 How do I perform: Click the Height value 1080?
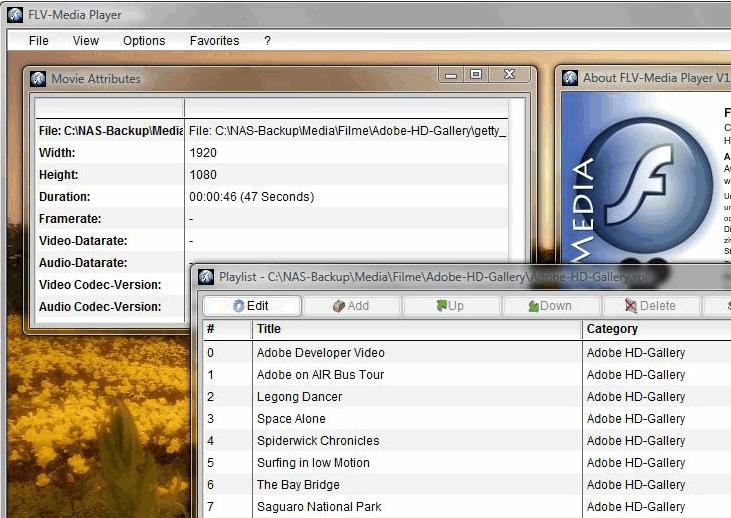[x=203, y=175]
